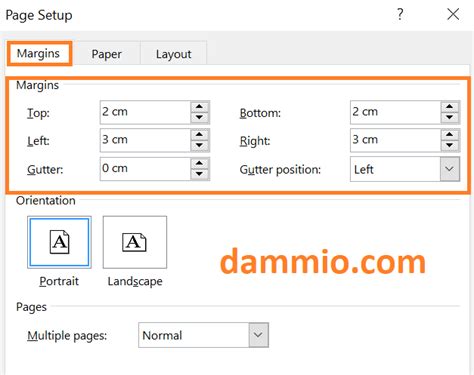
Task: Select Landscape orientation
Action: 135,242
